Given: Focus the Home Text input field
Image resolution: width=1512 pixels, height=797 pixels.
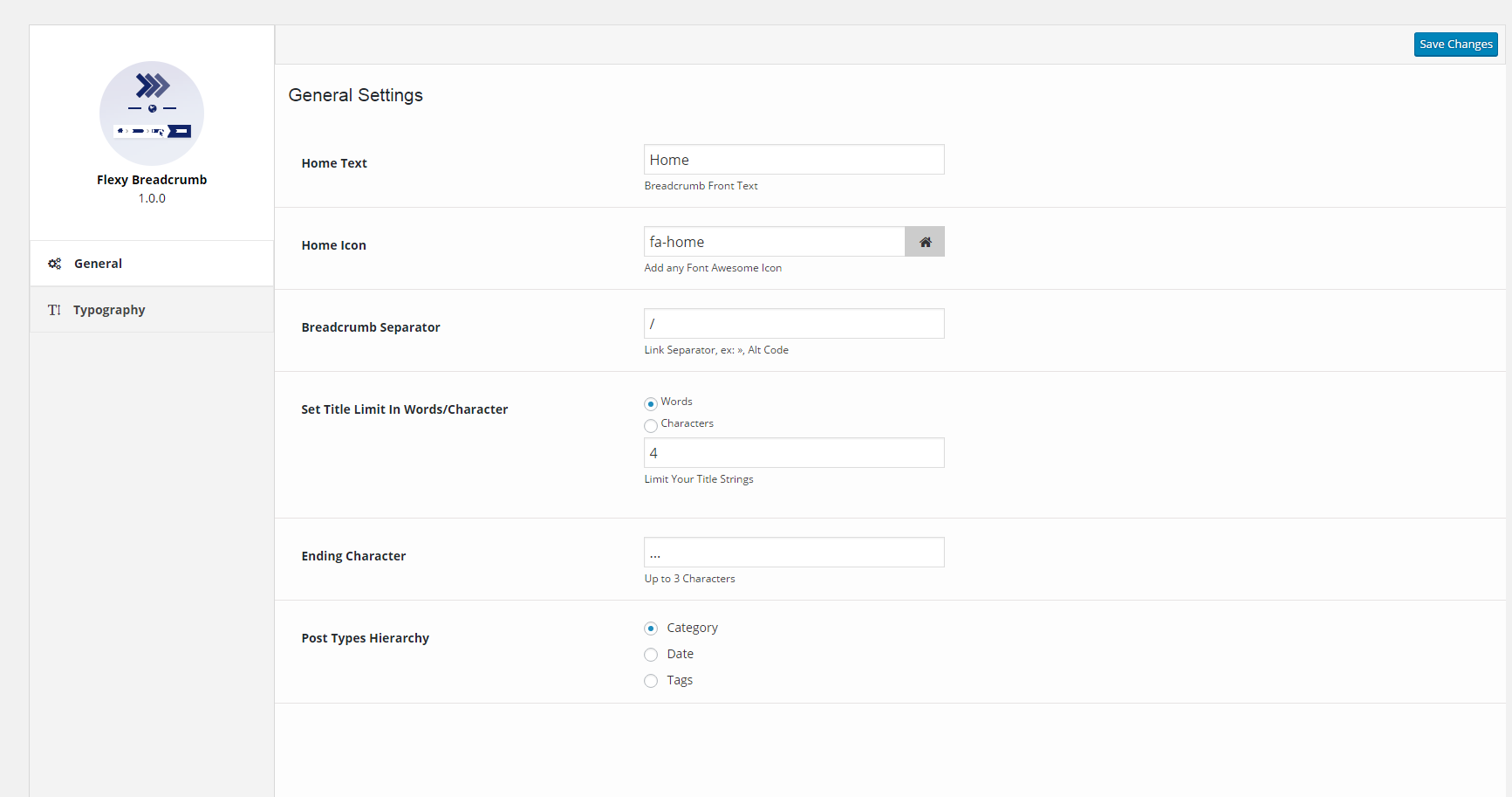Looking at the screenshot, I should click(794, 160).
